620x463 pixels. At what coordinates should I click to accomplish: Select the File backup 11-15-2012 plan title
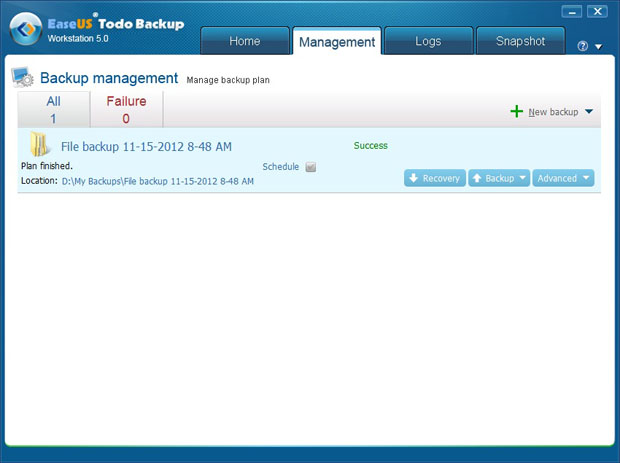[146, 146]
